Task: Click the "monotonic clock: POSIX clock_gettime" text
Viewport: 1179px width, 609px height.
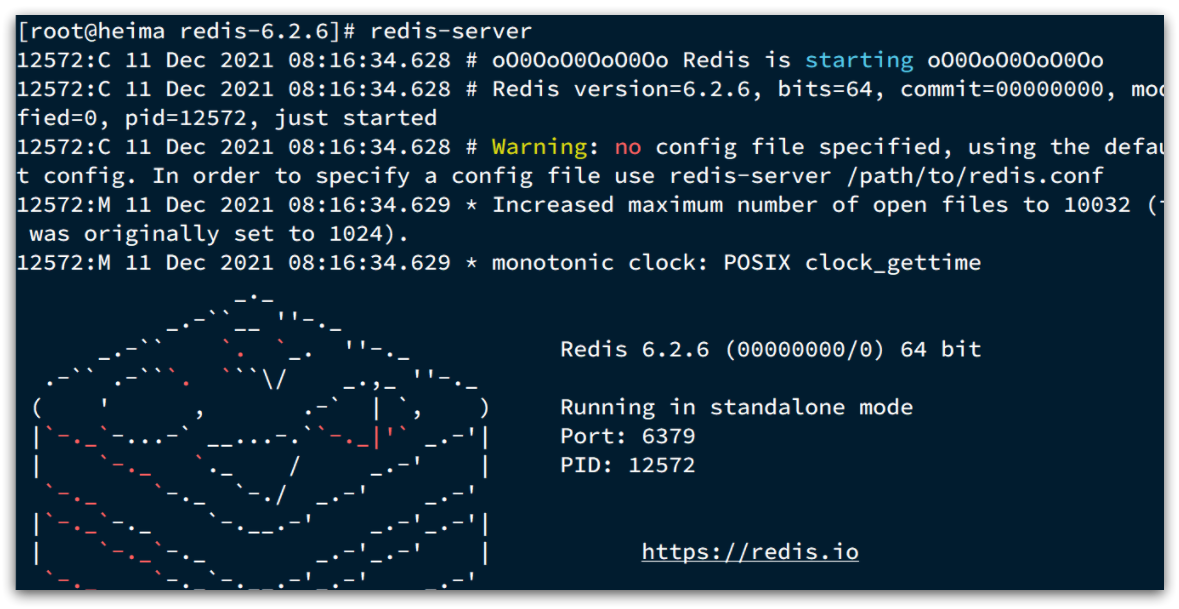Action: 736,263
